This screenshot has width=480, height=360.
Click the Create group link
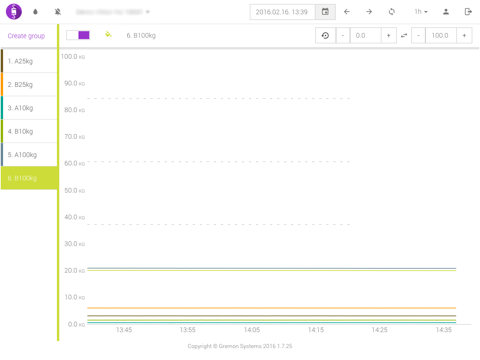[26, 36]
